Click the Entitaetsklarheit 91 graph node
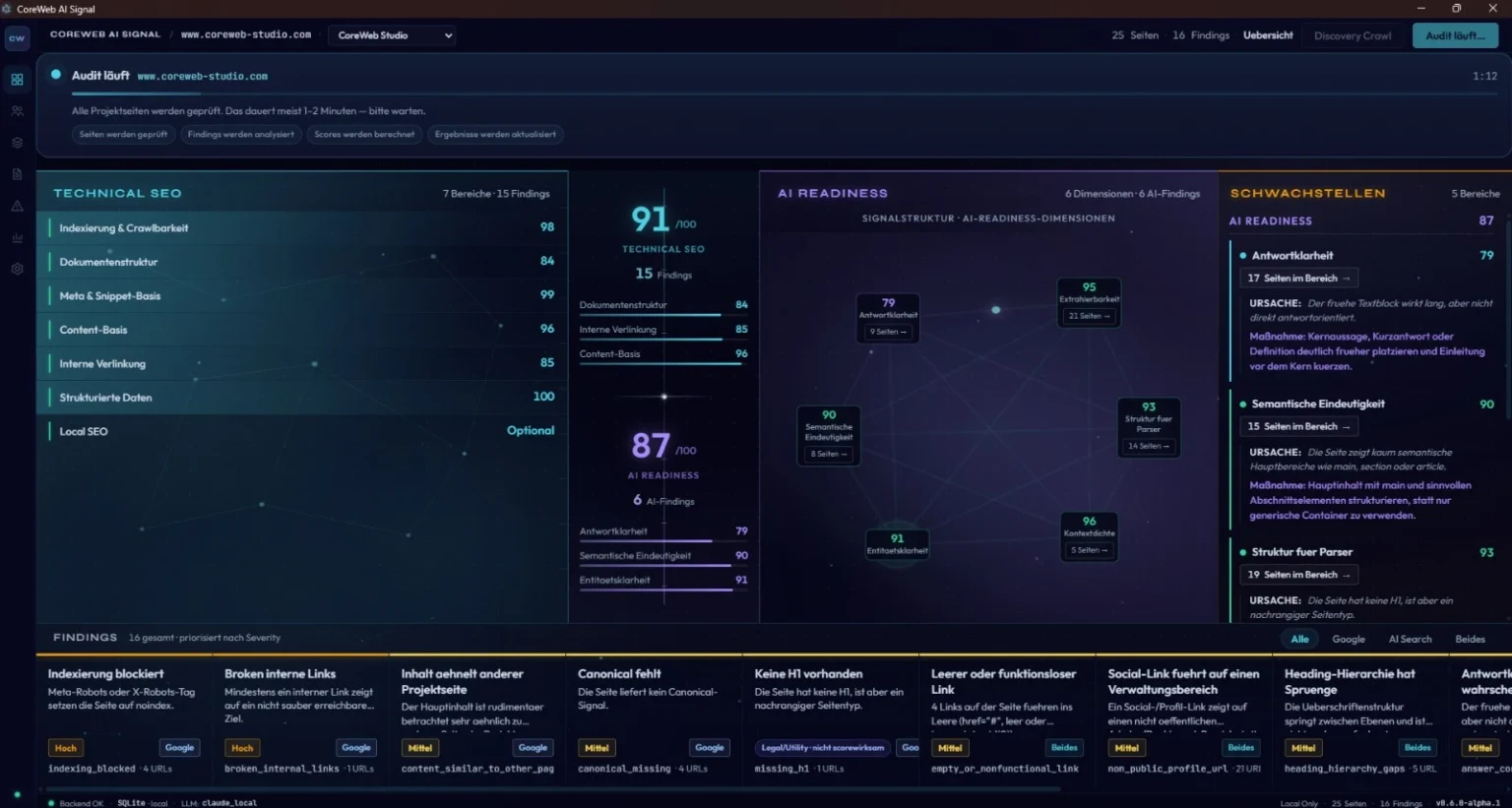Viewport: 1512px width, 808px height. coord(897,543)
